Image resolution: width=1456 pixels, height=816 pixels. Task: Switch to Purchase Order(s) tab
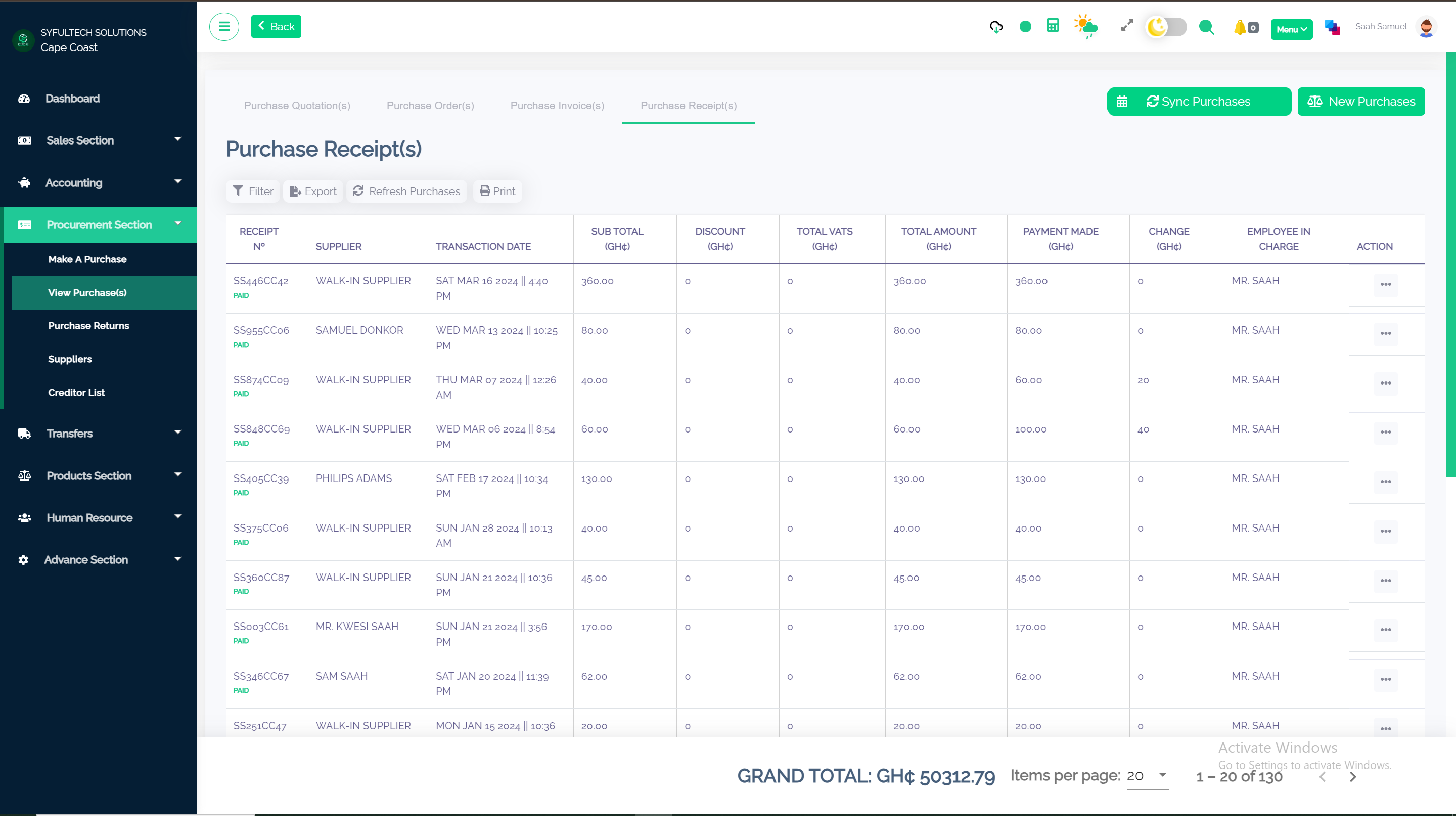[x=430, y=106]
